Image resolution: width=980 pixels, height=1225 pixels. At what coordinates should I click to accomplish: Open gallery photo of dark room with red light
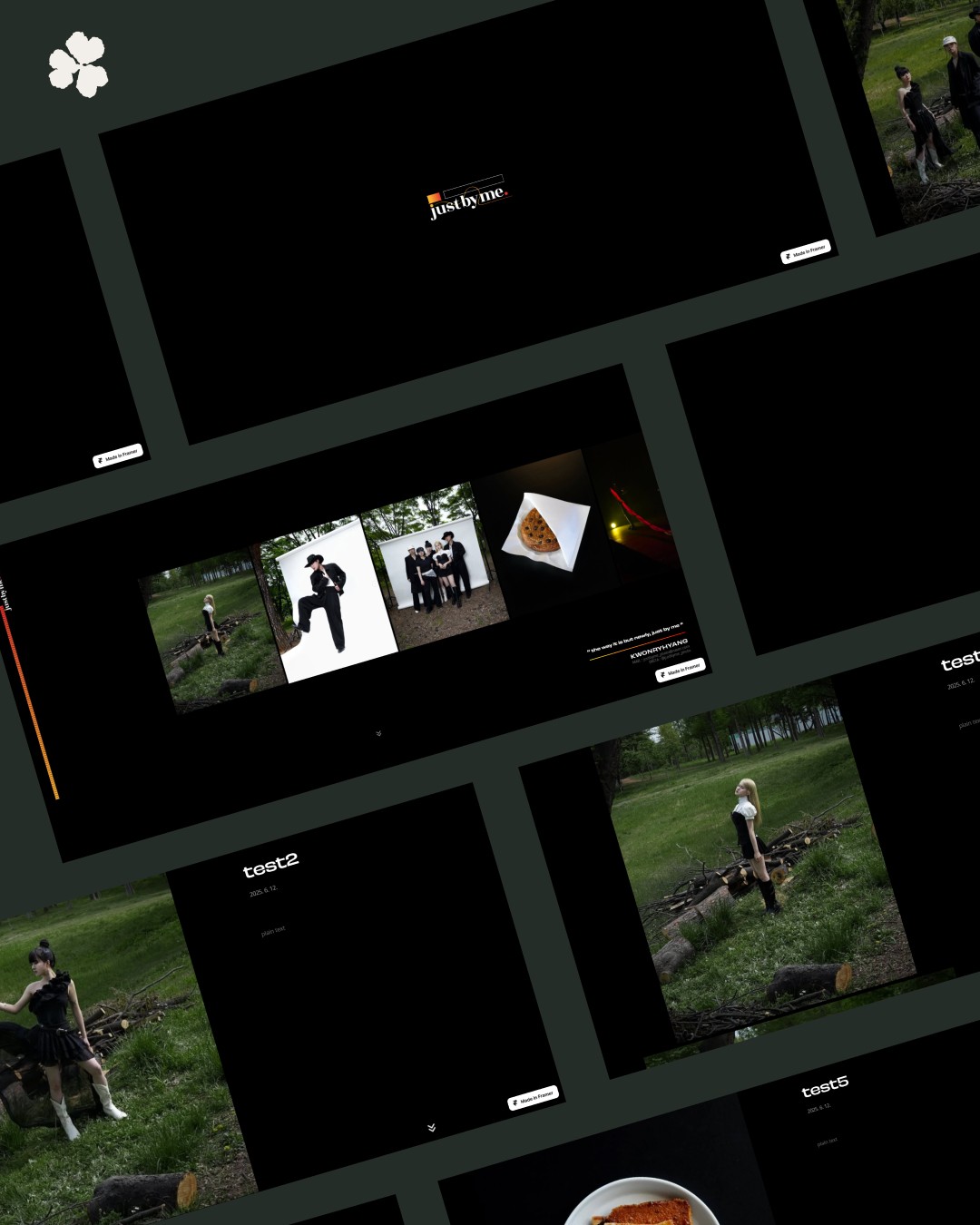pos(632,508)
